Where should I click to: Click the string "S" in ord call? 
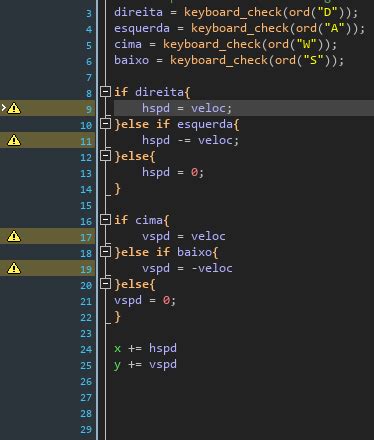pyautogui.click(x=314, y=60)
